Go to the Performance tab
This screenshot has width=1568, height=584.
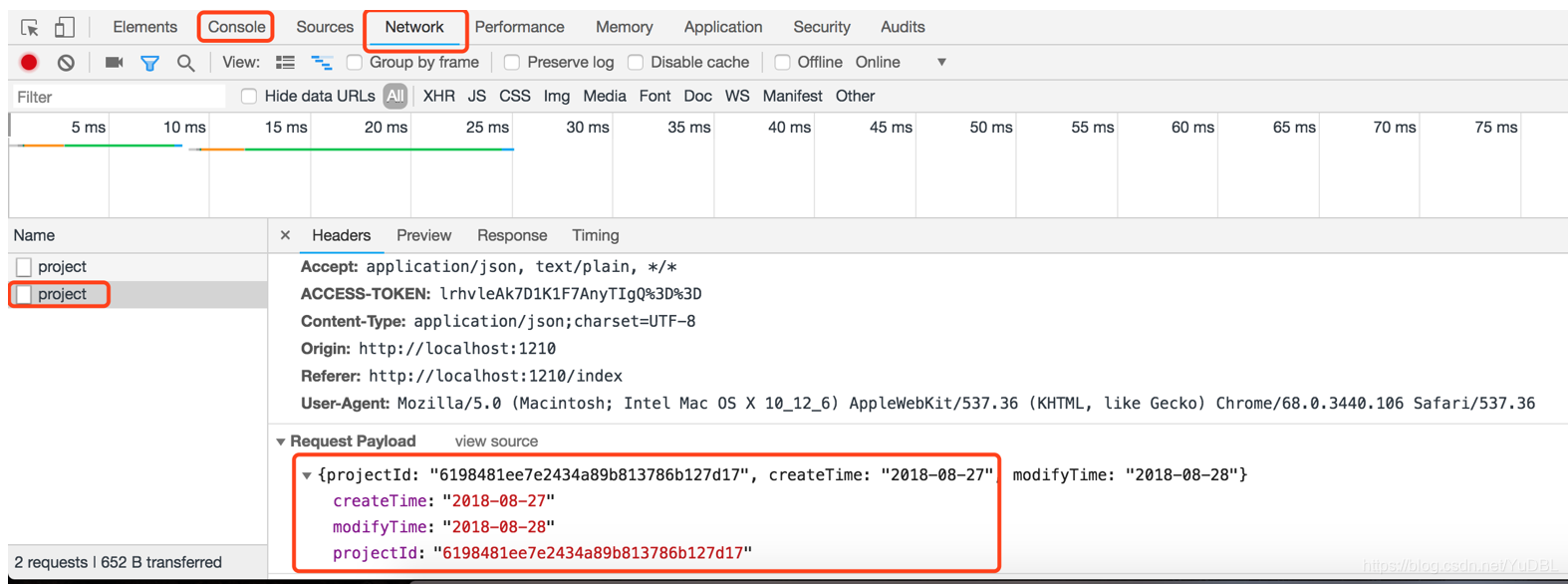click(519, 27)
